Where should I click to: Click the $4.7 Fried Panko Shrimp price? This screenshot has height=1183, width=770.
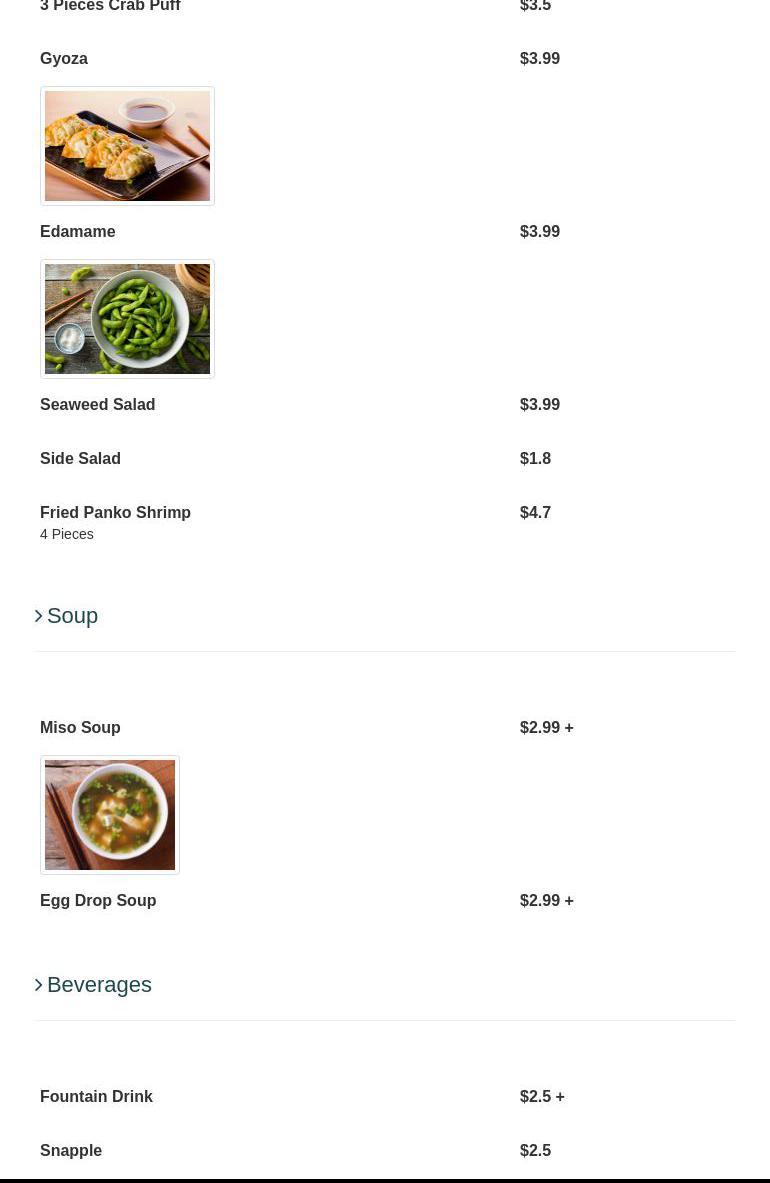(x=535, y=513)
